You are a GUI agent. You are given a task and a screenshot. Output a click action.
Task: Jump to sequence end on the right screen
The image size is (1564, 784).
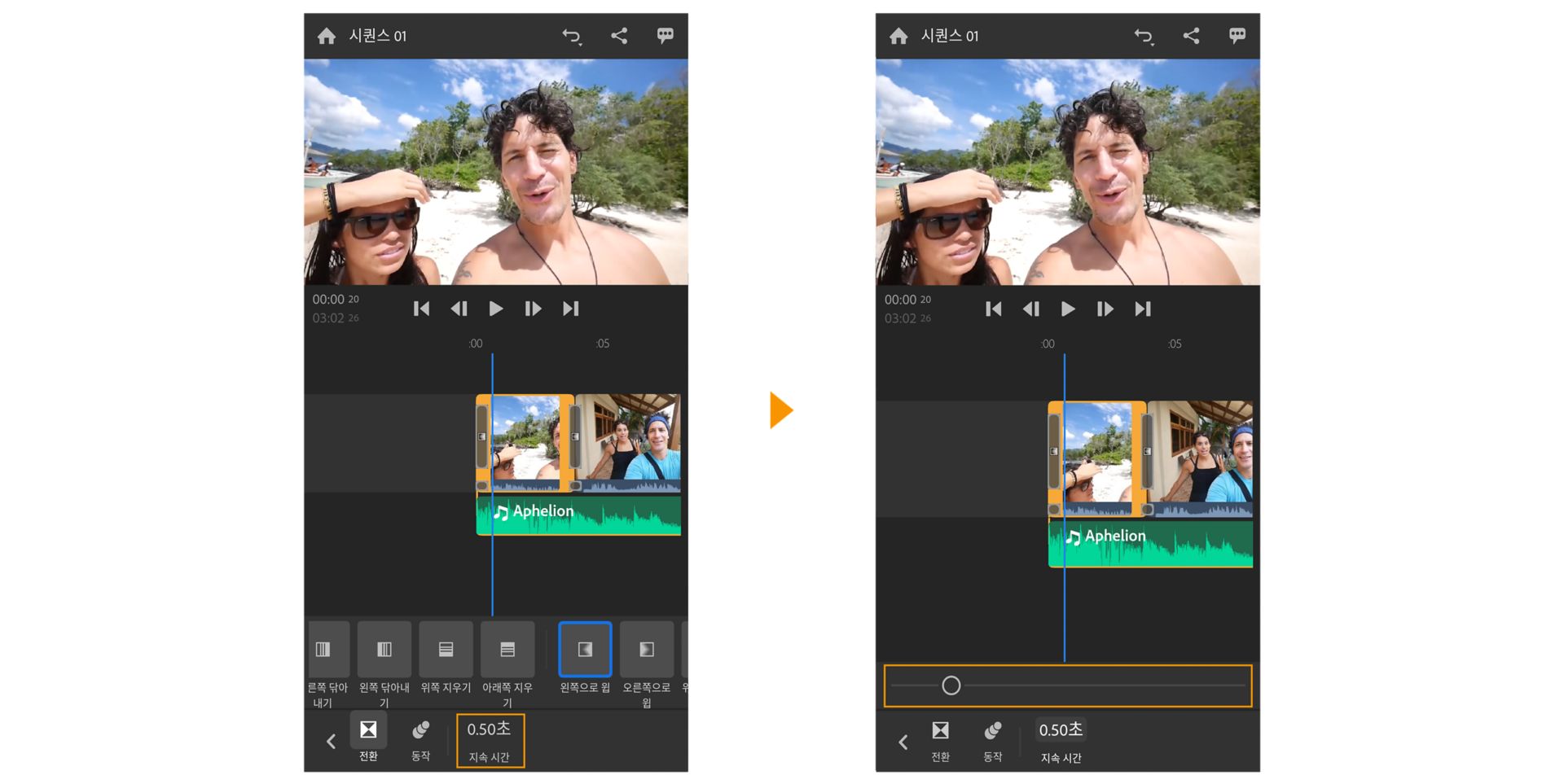[1142, 309]
